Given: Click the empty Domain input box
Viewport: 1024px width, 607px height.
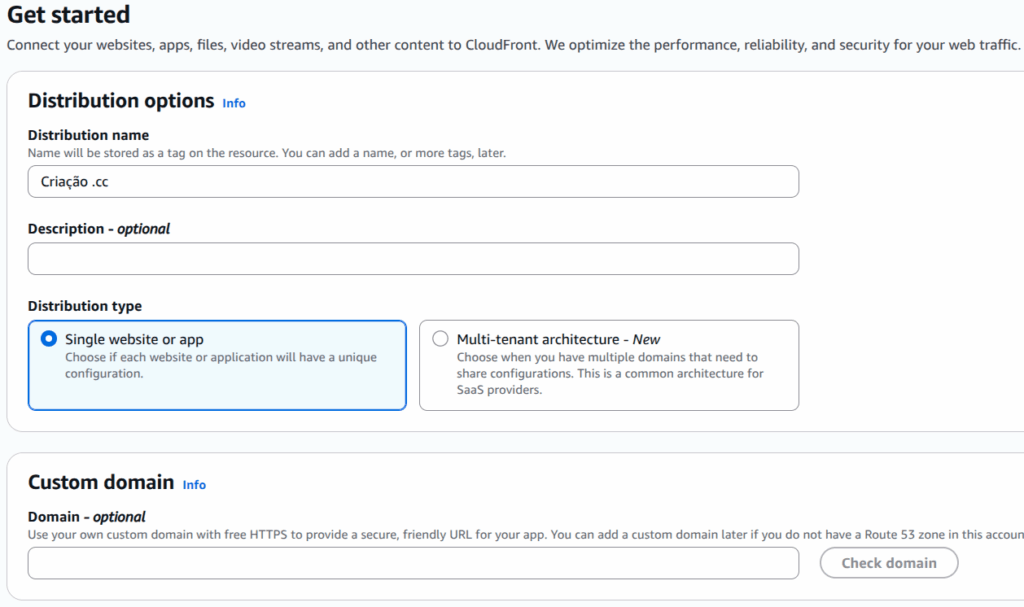Looking at the screenshot, I should click(x=412, y=563).
